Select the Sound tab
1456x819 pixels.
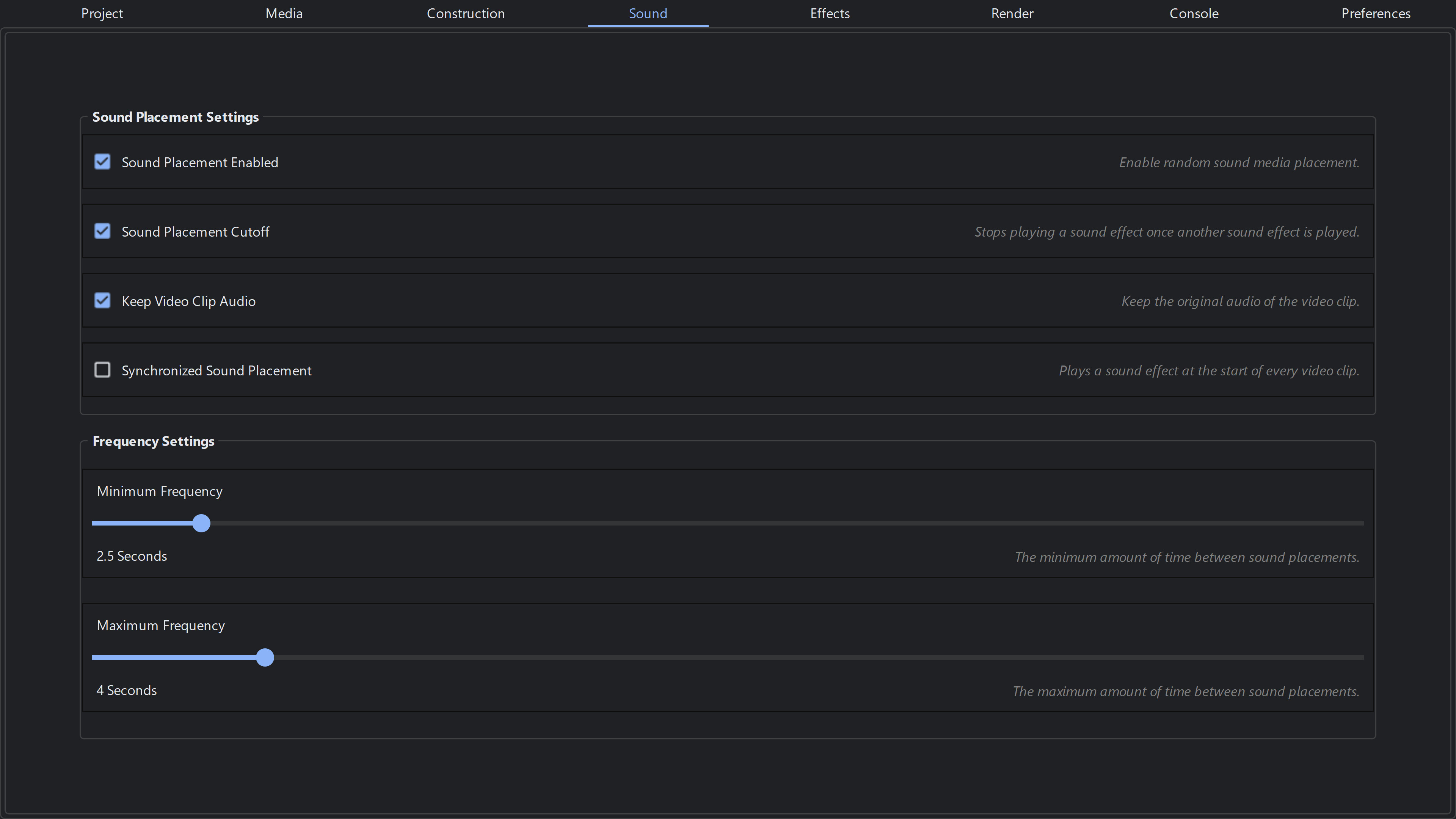pyautogui.click(x=648, y=13)
